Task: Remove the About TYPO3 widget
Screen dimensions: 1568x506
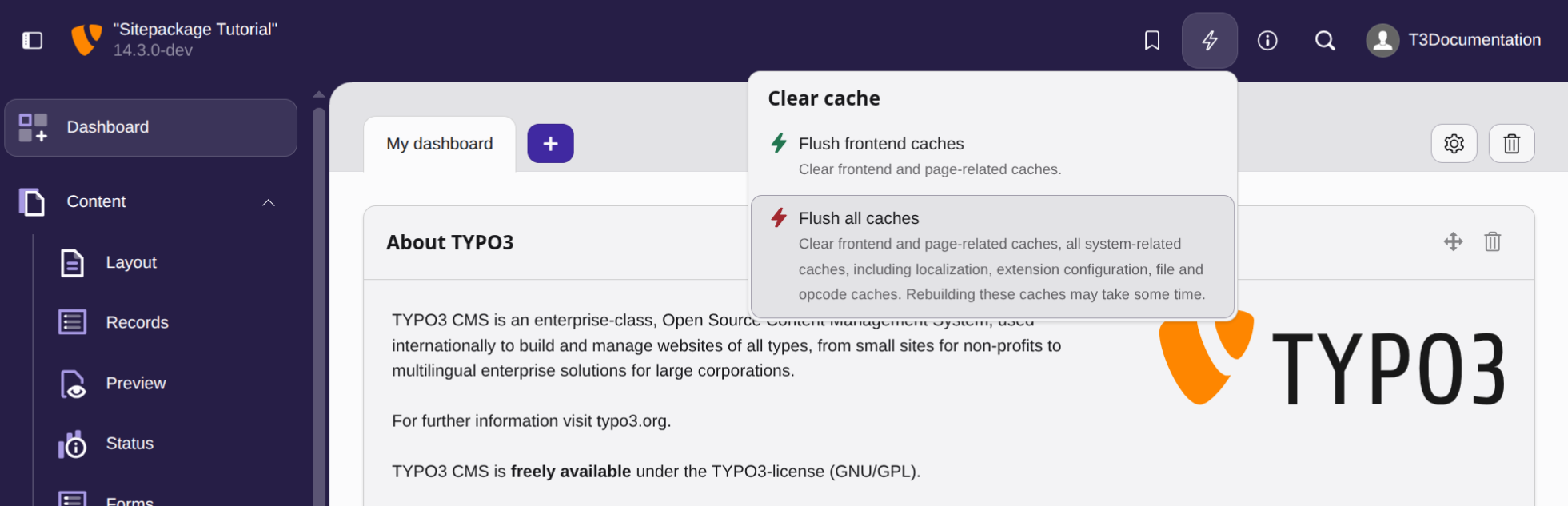Action: coord(1492,241)
